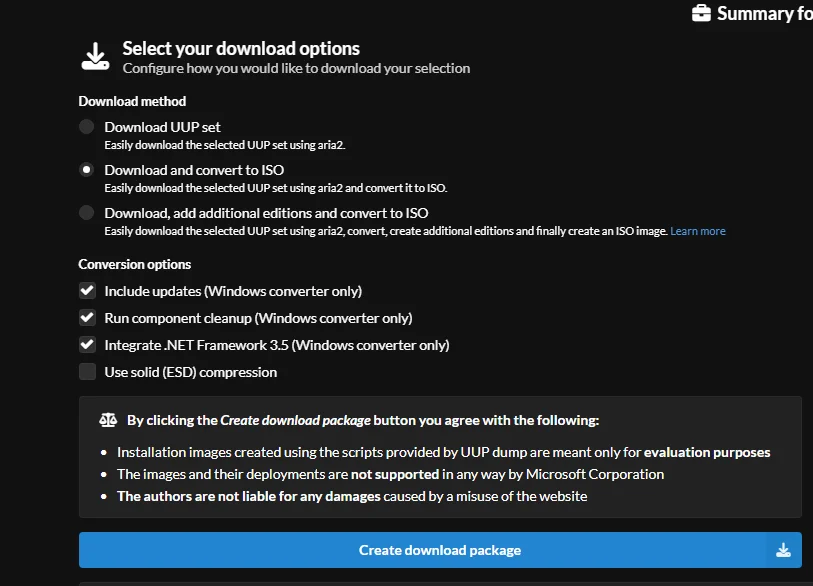Choose the Download and convert to ISO radio
The height and width of the screenshot is (586, 813).
(x=87, y=170)
